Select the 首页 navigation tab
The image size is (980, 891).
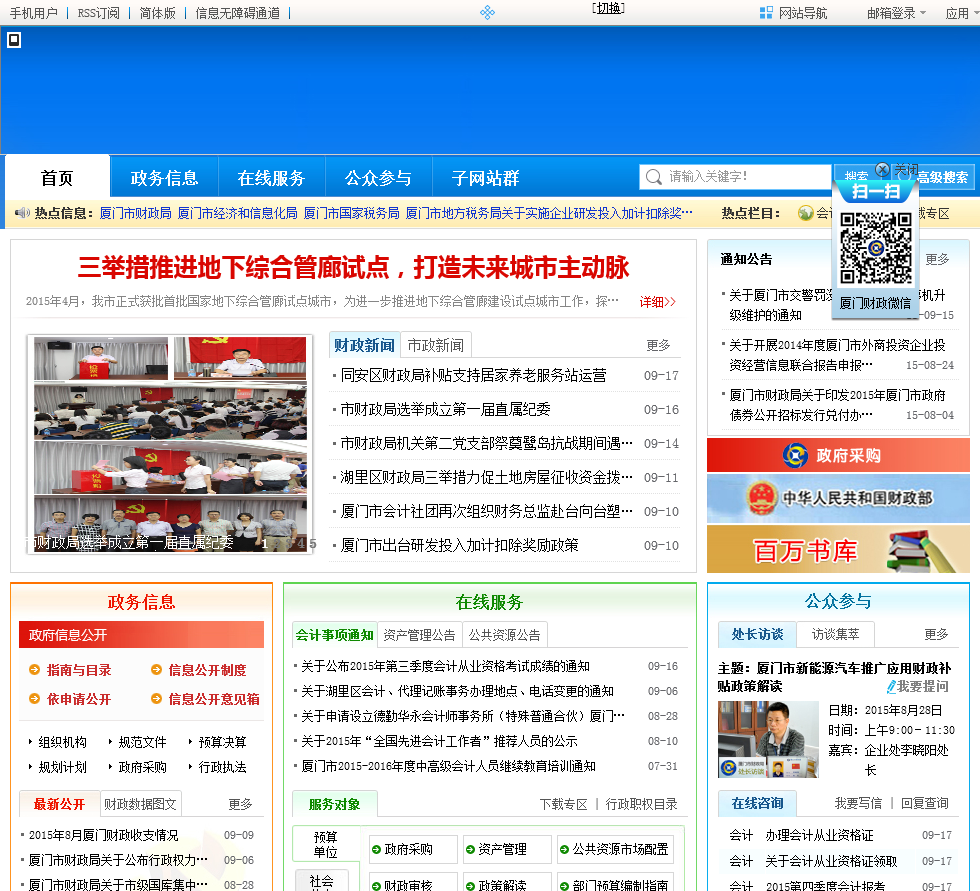58,178
